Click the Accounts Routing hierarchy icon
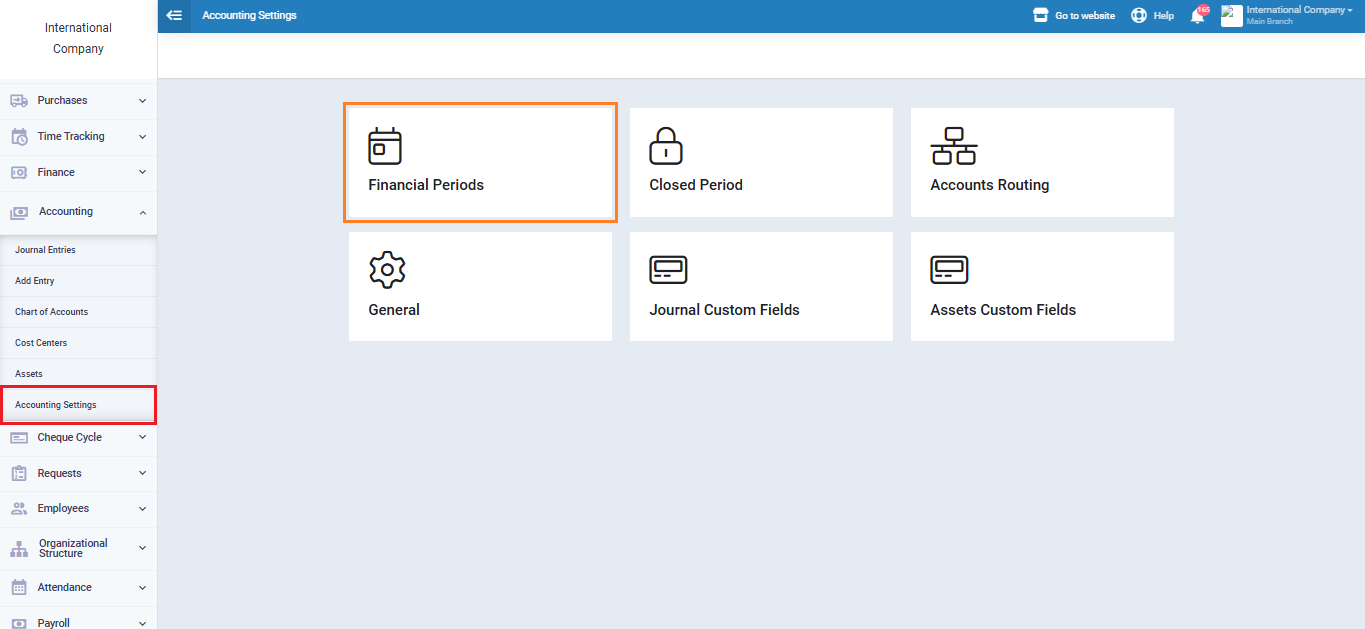1365x629 pixels. point(953,146)
